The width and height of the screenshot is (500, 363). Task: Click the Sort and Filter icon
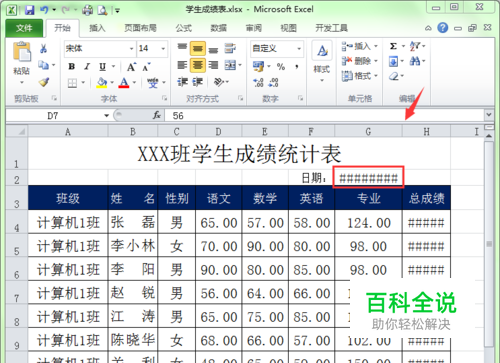point(415,46)
